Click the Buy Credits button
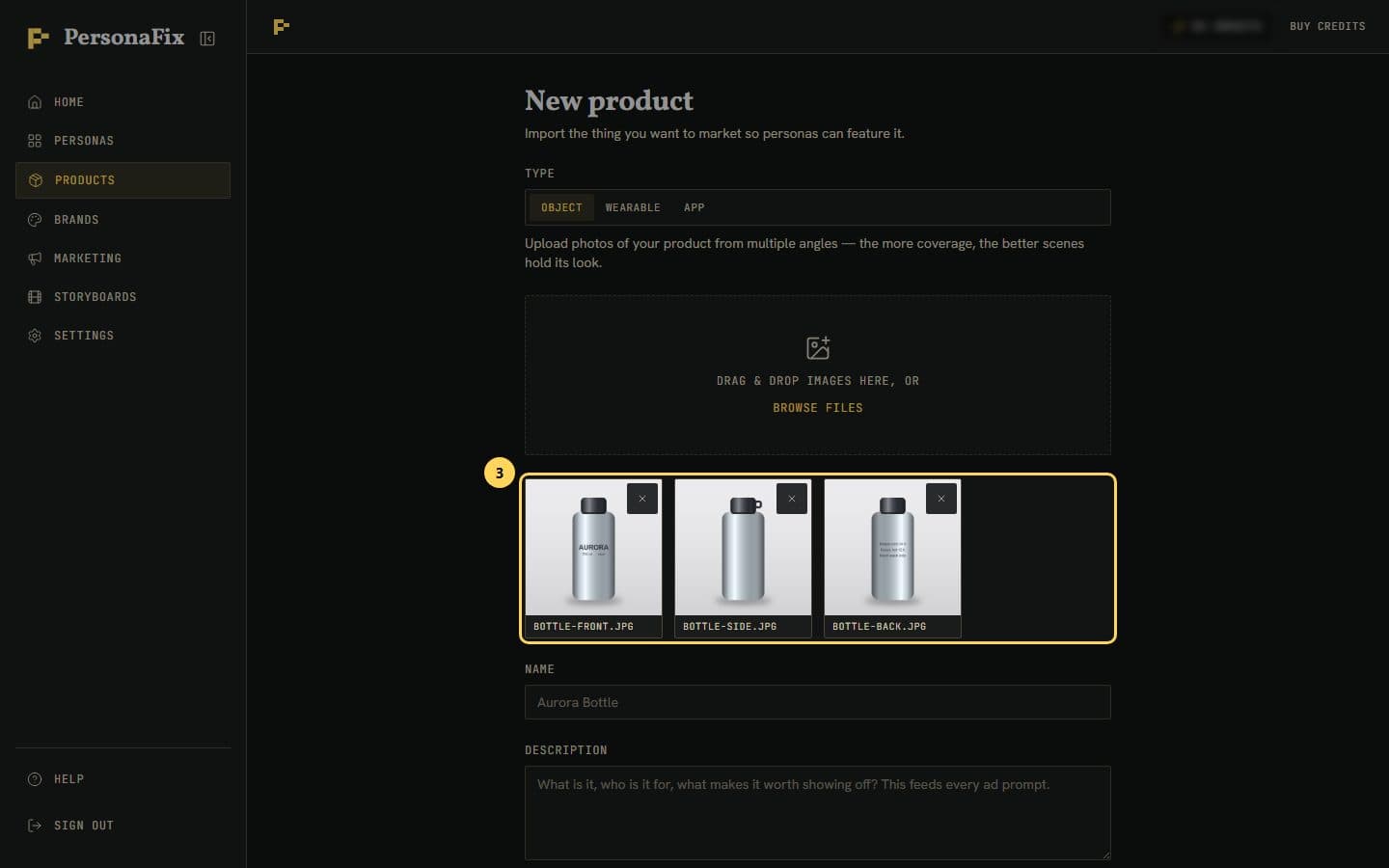 (x=1327, y=26)
